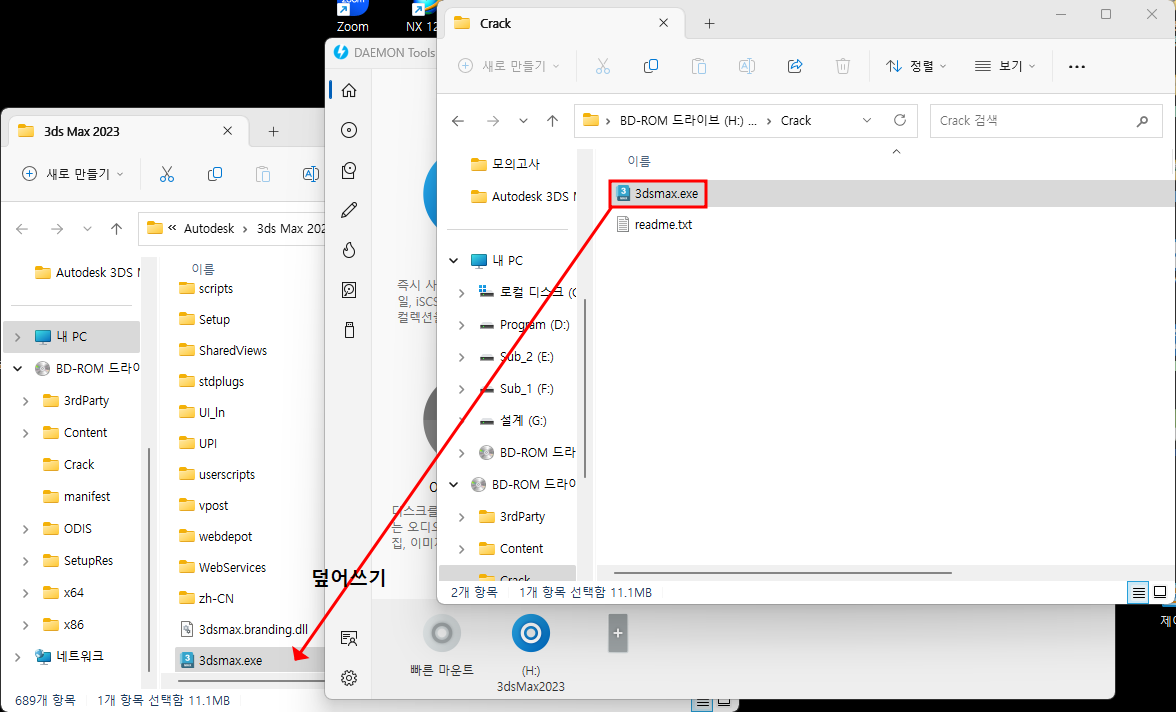Open address history chevron in Crack address bar
1176x712 pixels.
coord(867,120)
